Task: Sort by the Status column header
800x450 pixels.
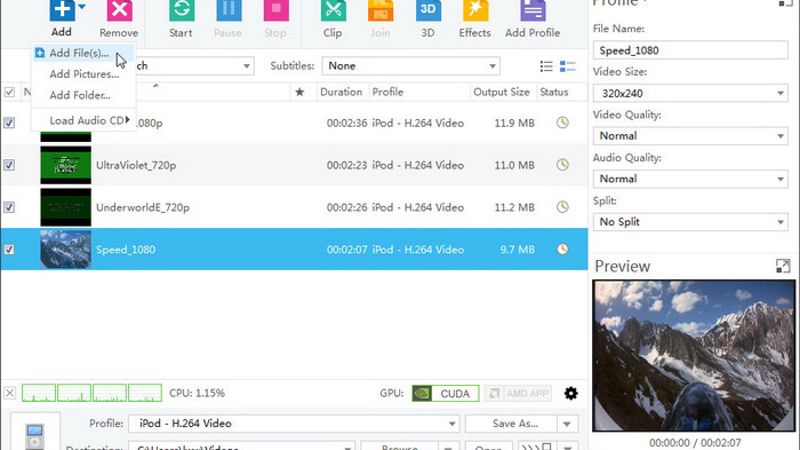Action: click(x=554, y=92)
